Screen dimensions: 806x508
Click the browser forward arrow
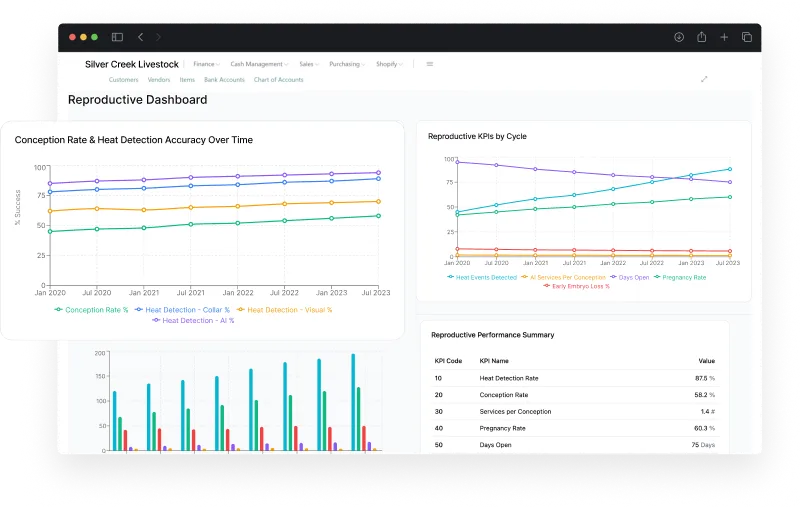pyautogui.click(x=161, y=37)
